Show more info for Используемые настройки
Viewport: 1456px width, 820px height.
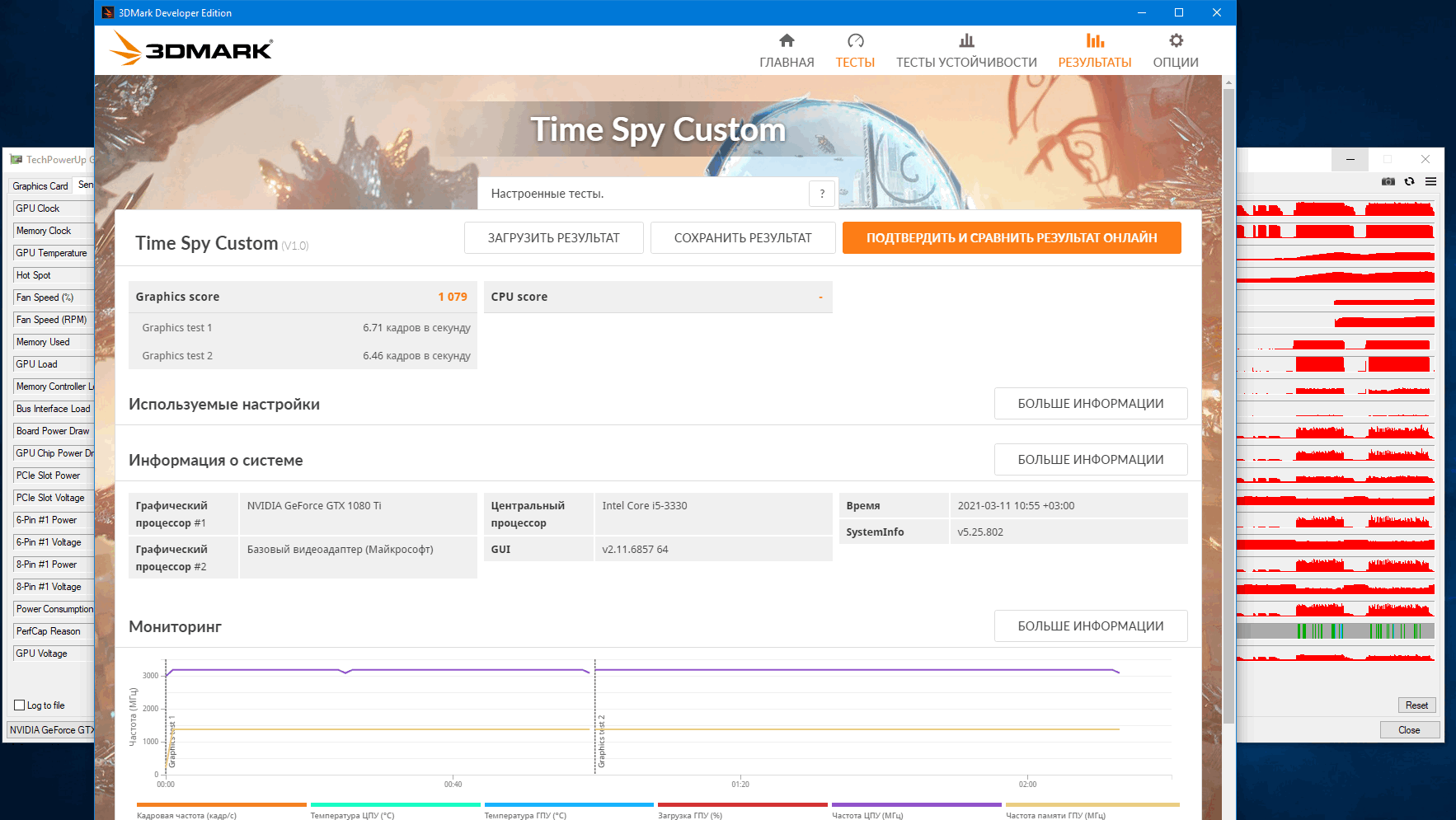(1091, 403)
